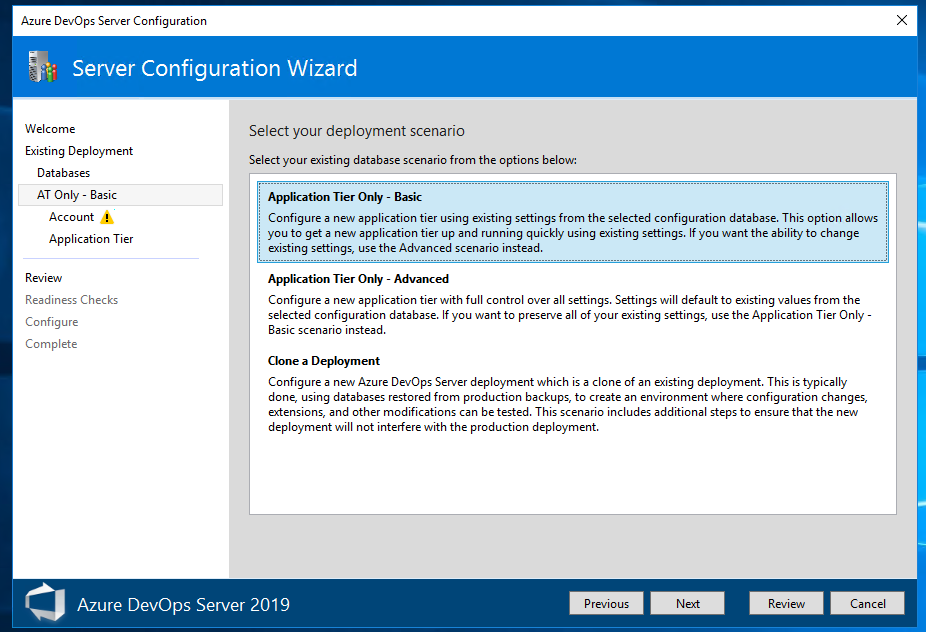Click the Complete step in sidebar
926x632 pixels.
coord(51,344)
